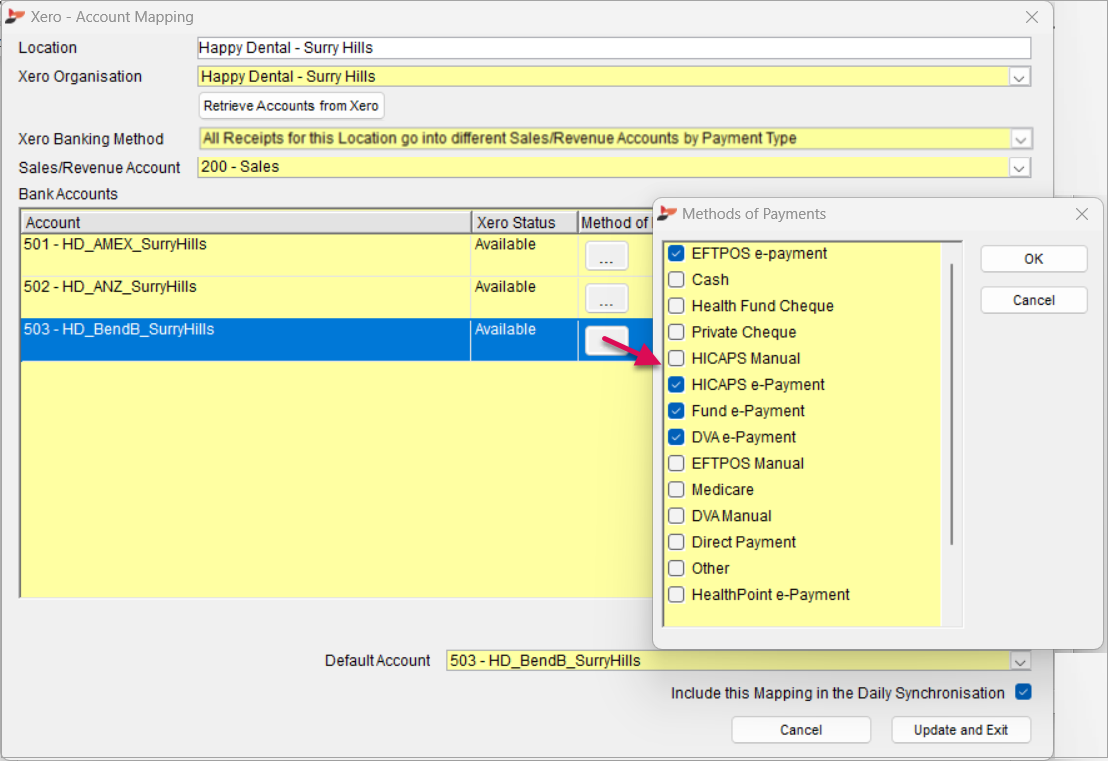Select 503 - HD_BendB_SurryHills account row

[336, 340]
